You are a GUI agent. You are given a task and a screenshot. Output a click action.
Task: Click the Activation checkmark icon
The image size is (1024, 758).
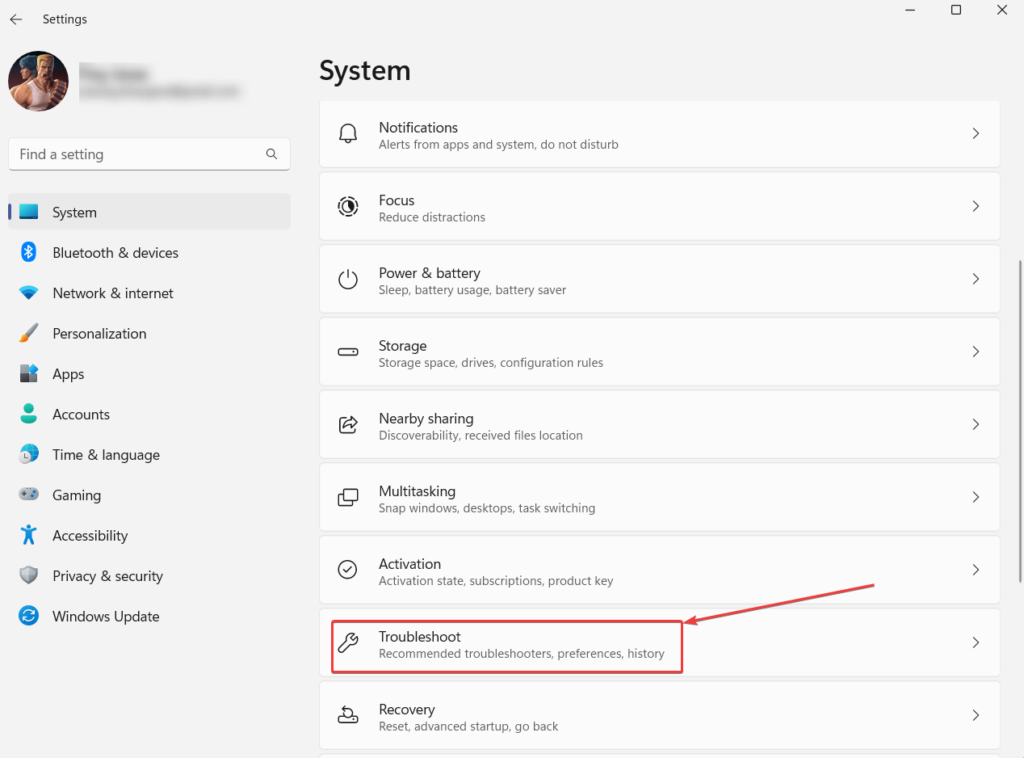tap(348, 570)
